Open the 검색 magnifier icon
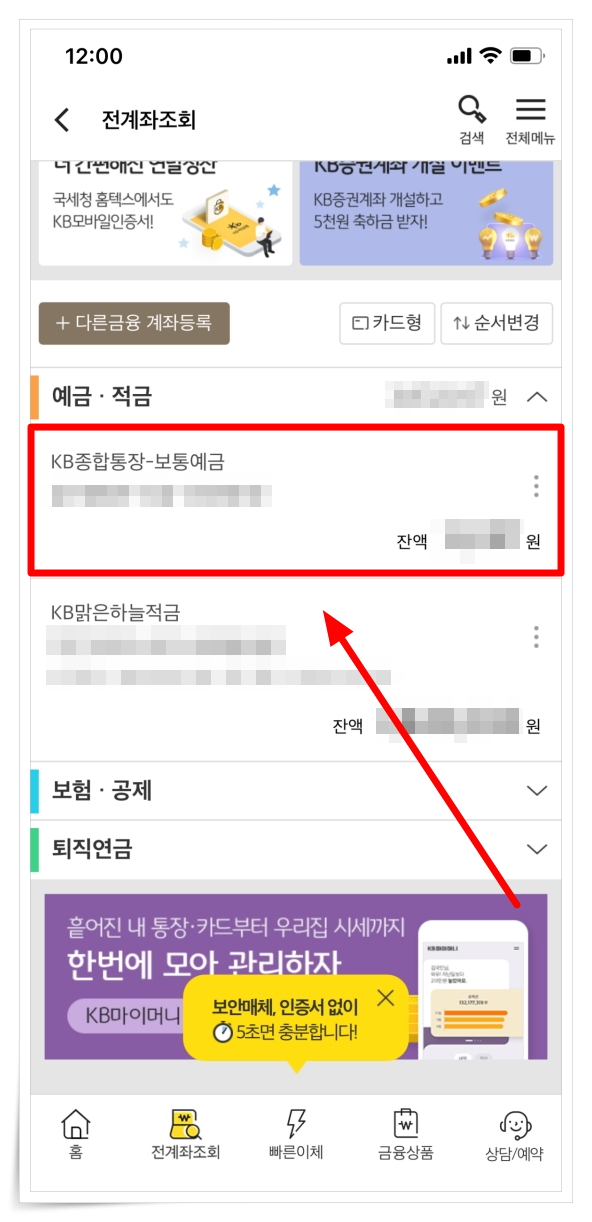Viewport: 592px width, 1222px height. [x=471, y=110]
